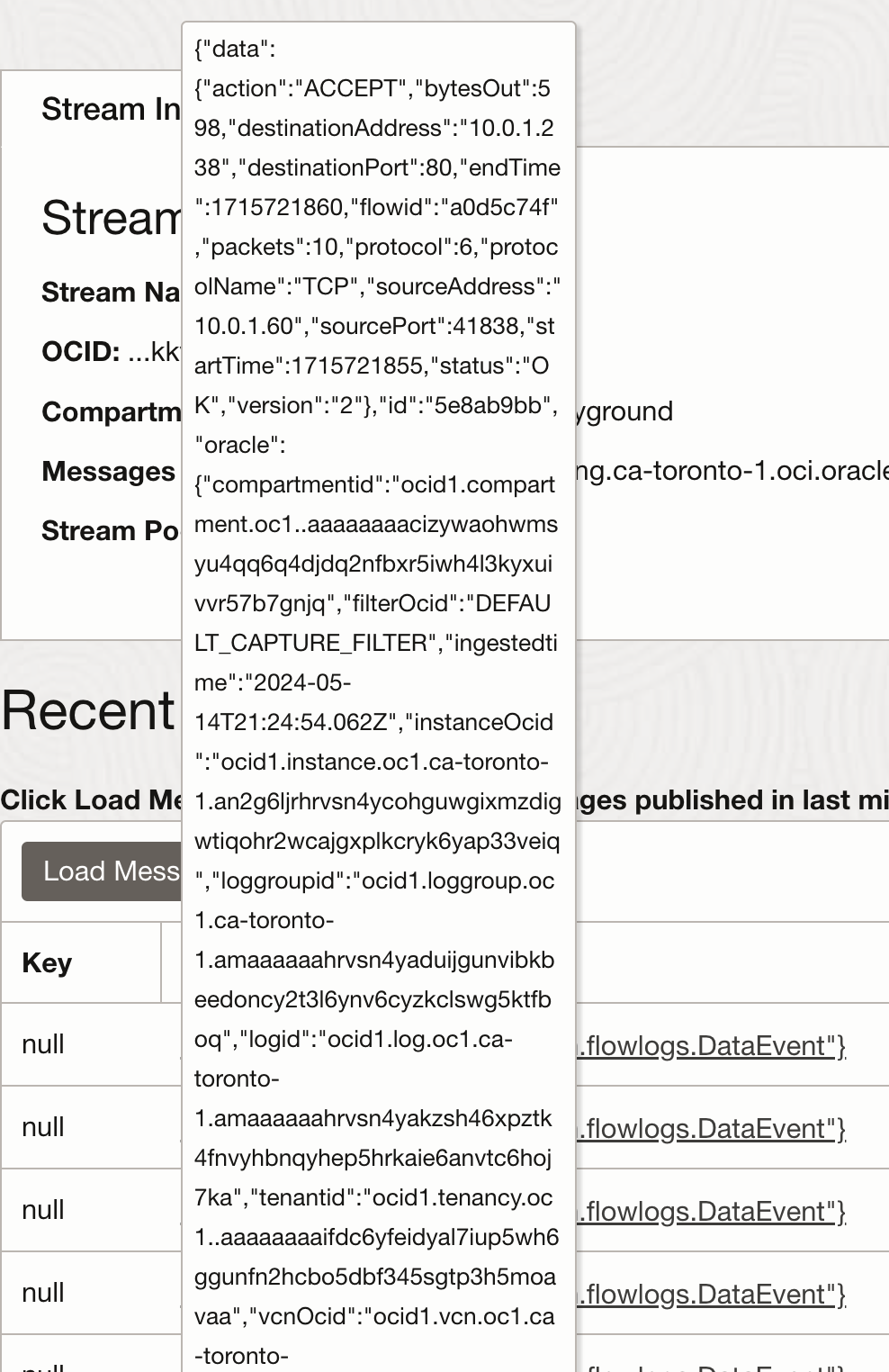The image size is (889, 1372).
Task: Open the Stream Information tab
Action: [x=111, y=109]
